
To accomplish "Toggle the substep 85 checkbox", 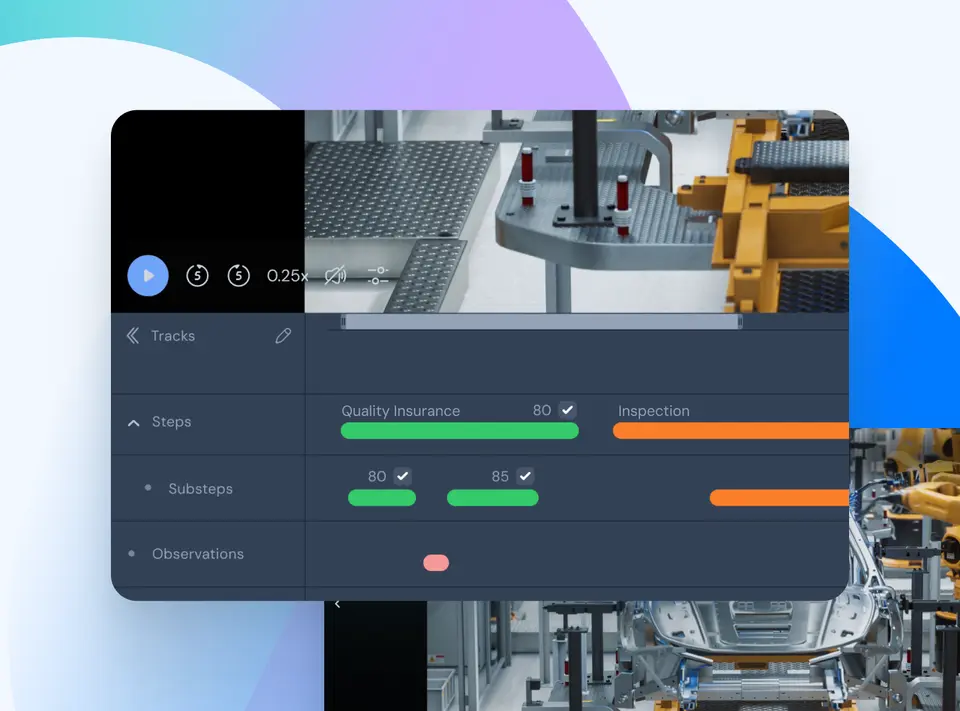I will (x=525, y=476).
